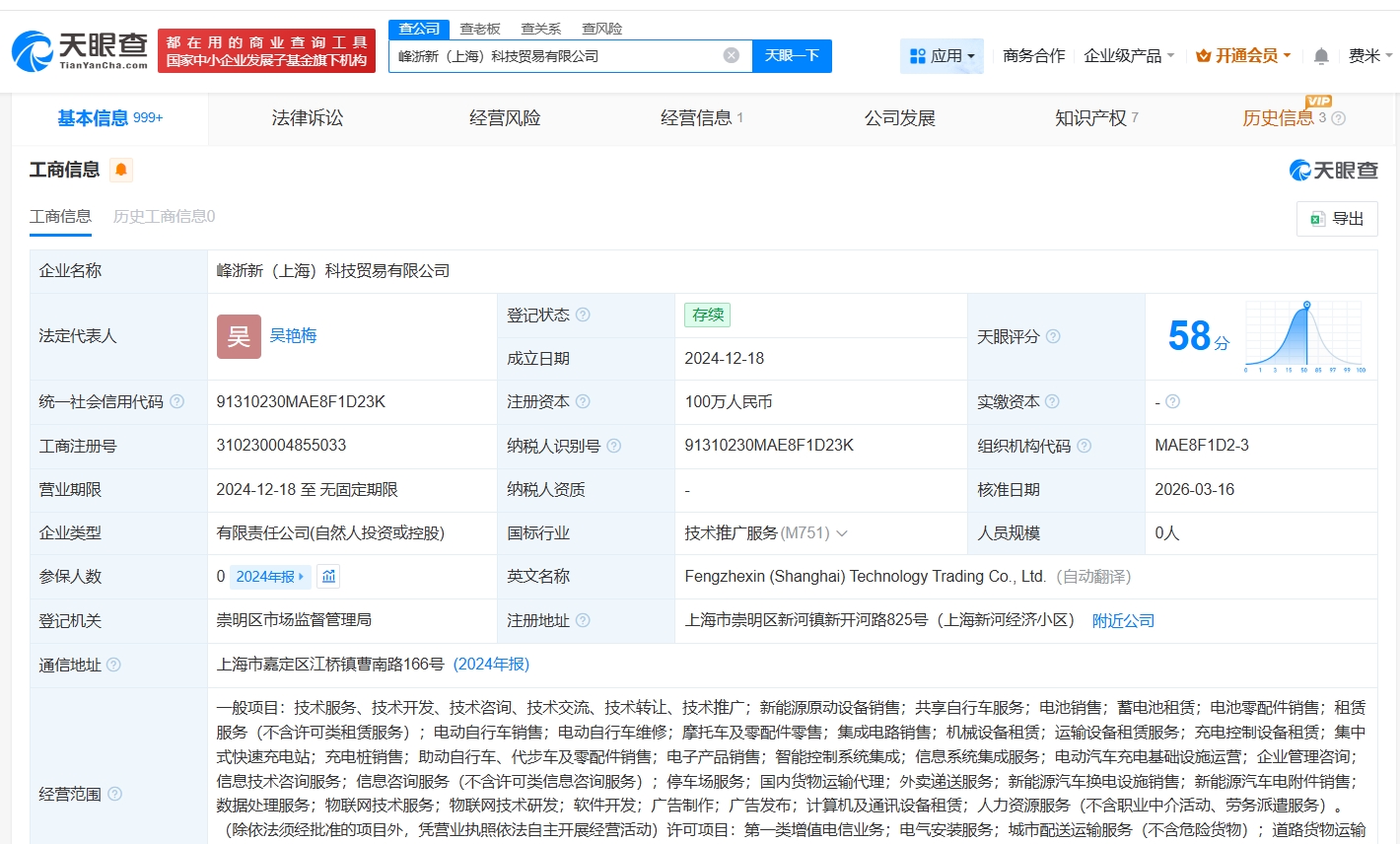Switch to the 法律诉讼 tab
The image size is (1400, 844).
pyautogui.click(x=308, y=118)
